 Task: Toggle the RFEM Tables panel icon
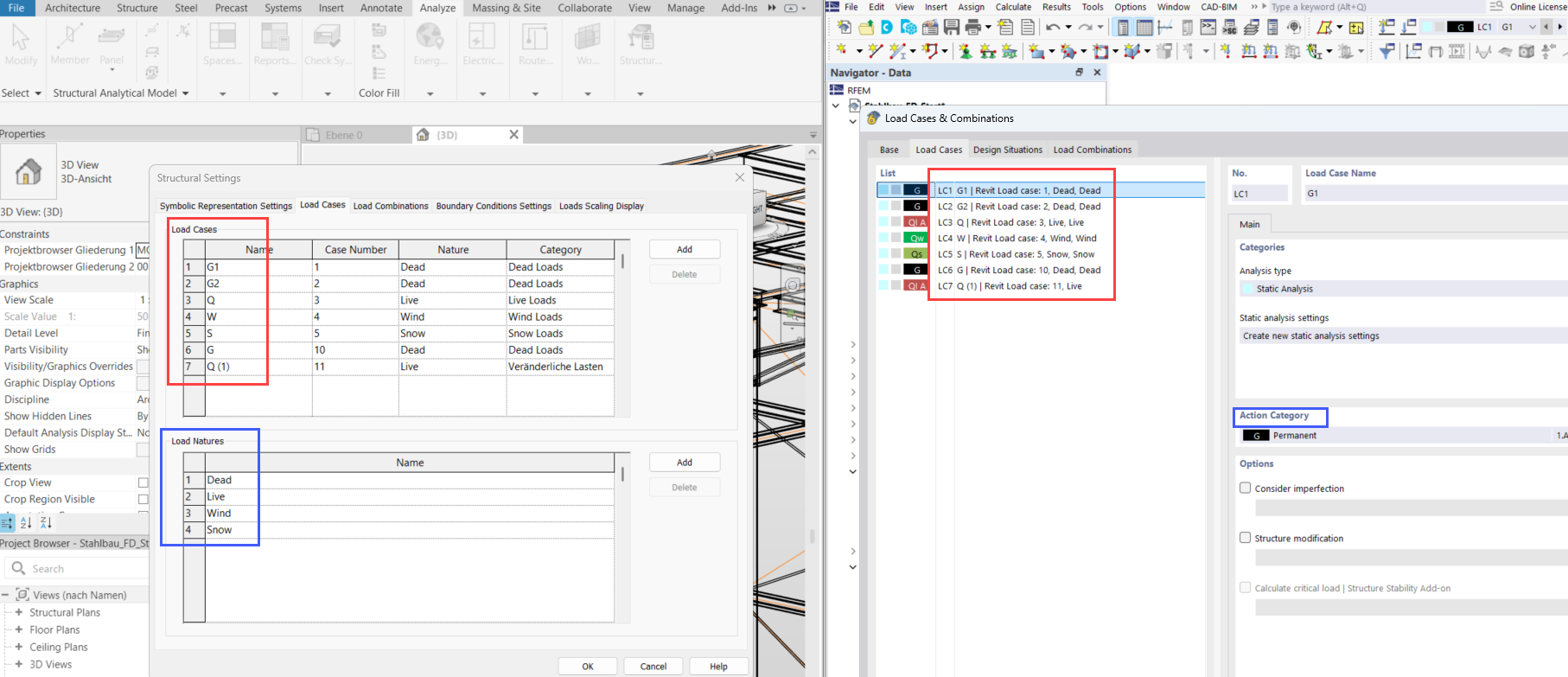(x=1144, y=27)
